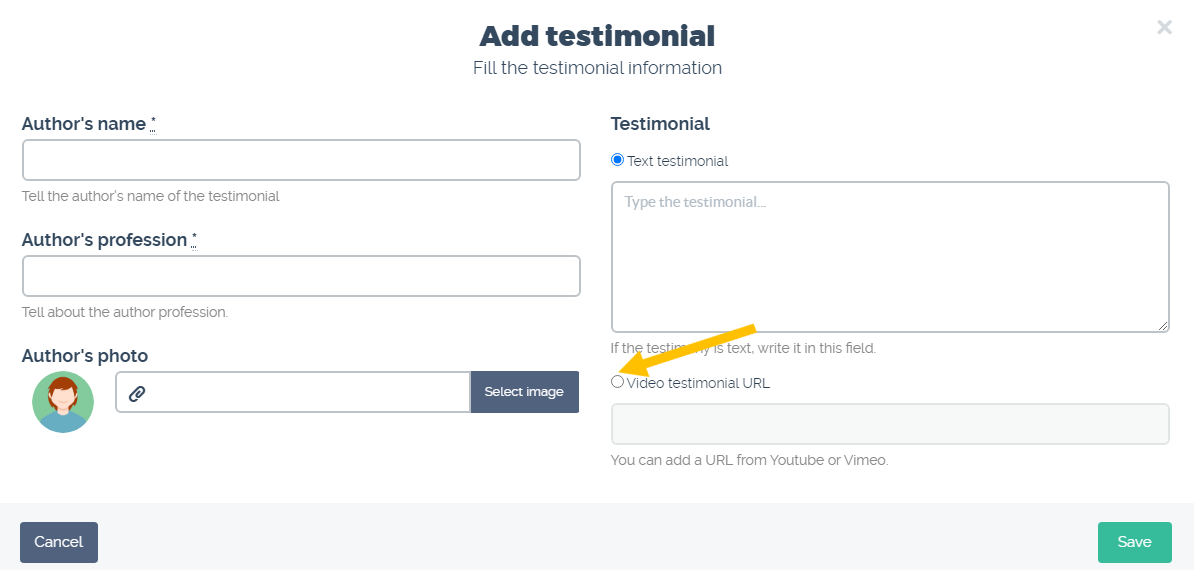Viewport: 1195px width, 570px height.
Task: Click the "Add testimonial" dialog heading
Action: tap(597, 36)
